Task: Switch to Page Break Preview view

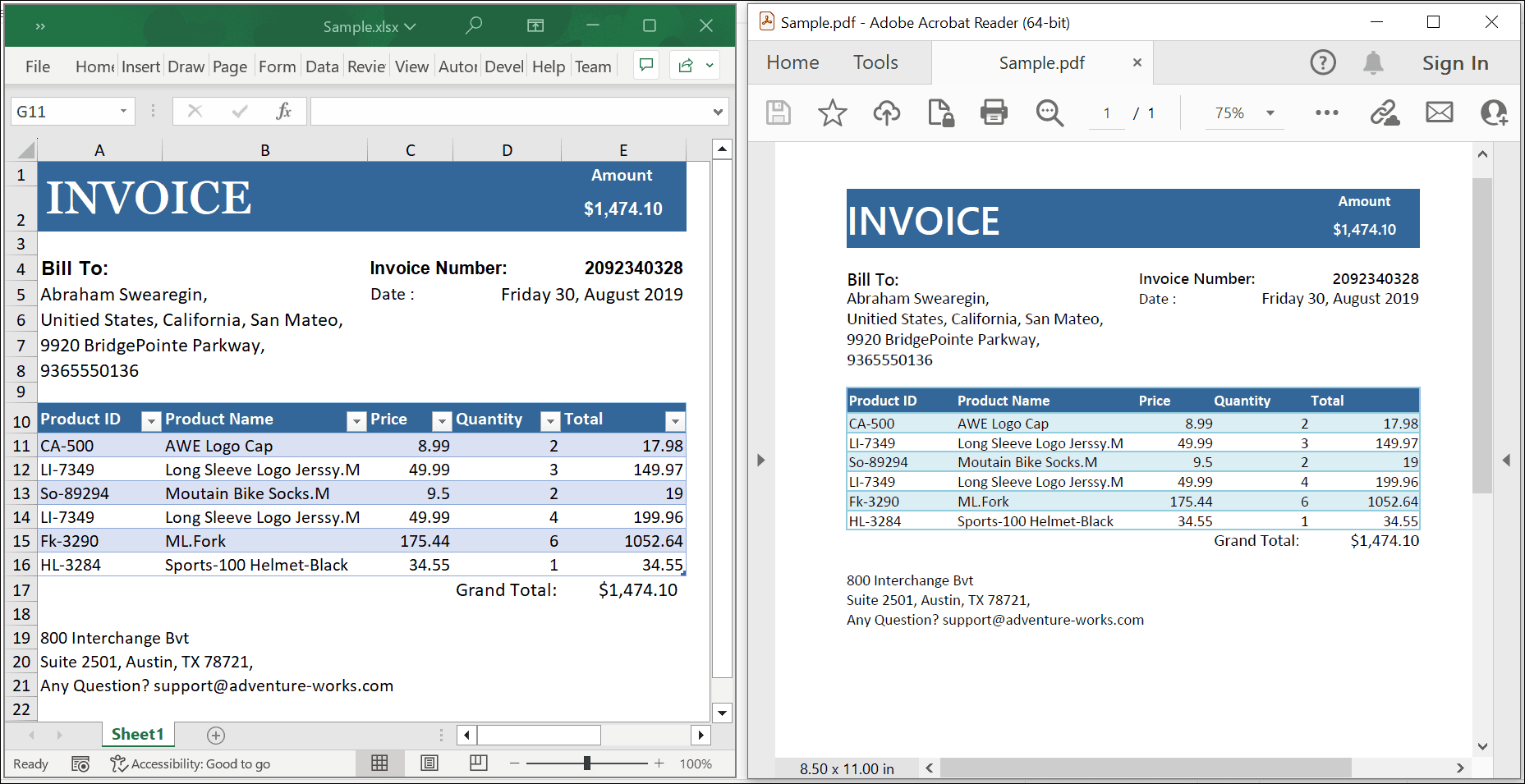Action: [x=478, y=763]
